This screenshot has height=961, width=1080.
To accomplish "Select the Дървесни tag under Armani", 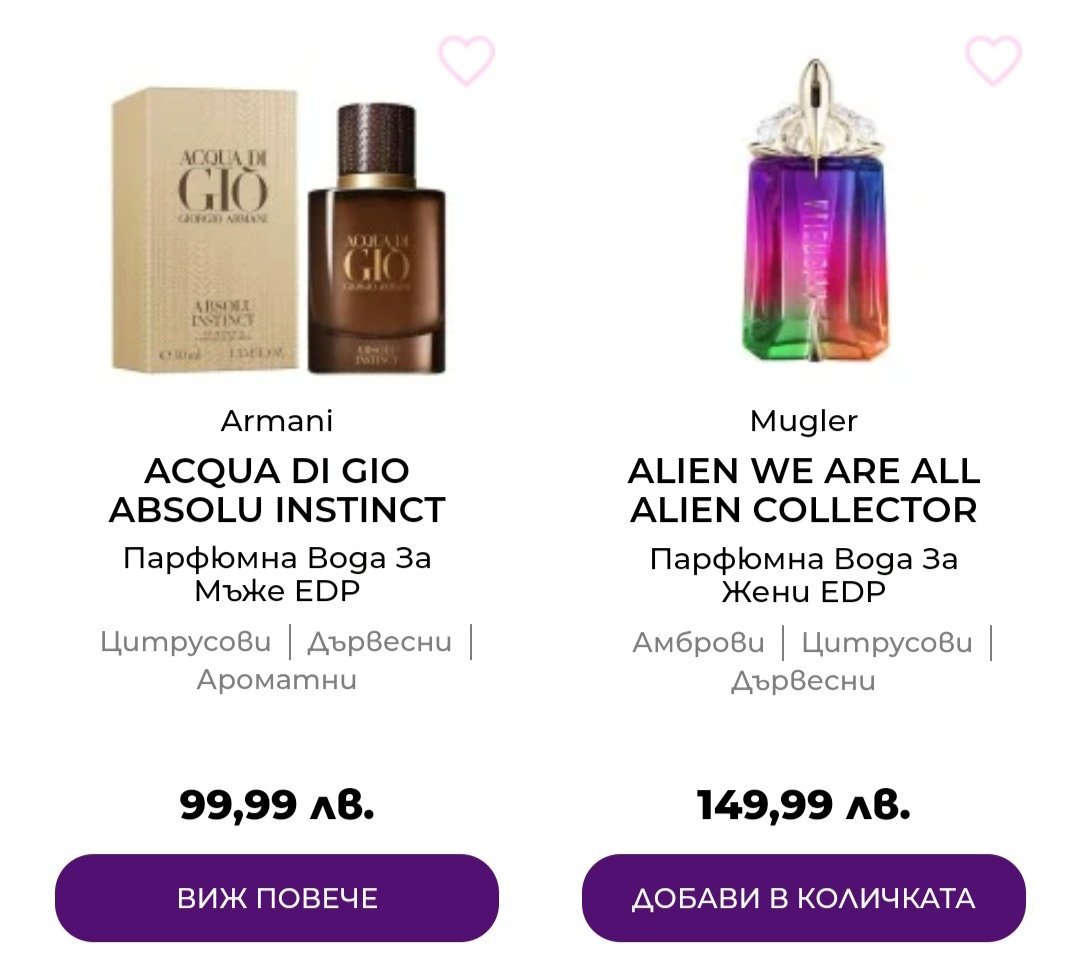I will tap(380, 642).
